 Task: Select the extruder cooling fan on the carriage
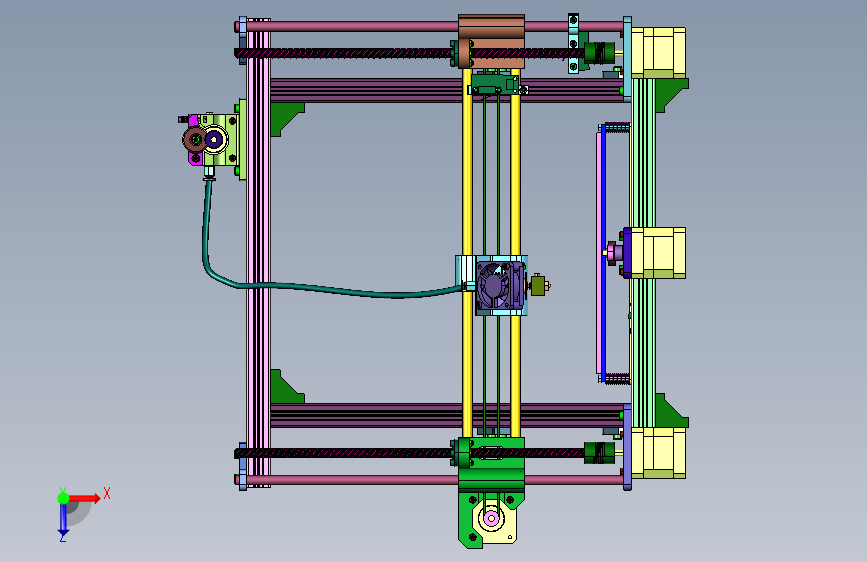click(x=500, y=286)
